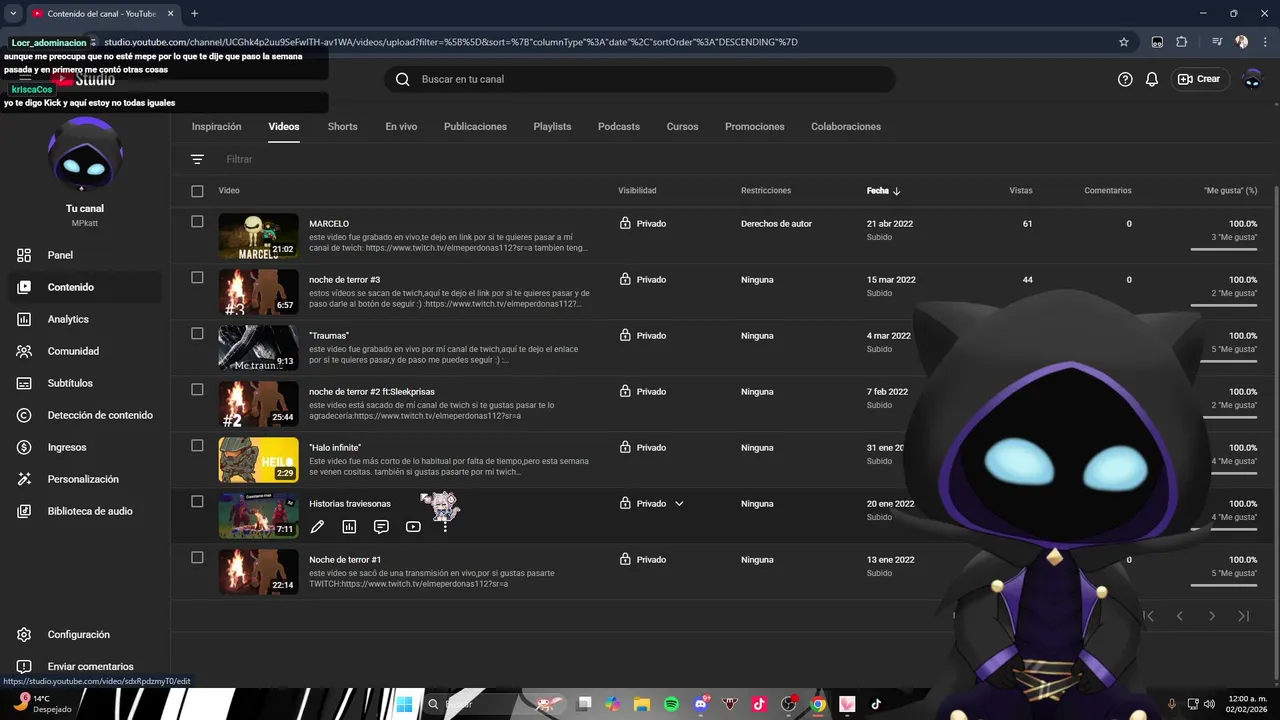1280x720 pixels.
Task: Click the Buscar en tu canal search field
Action: click(640, 79)
